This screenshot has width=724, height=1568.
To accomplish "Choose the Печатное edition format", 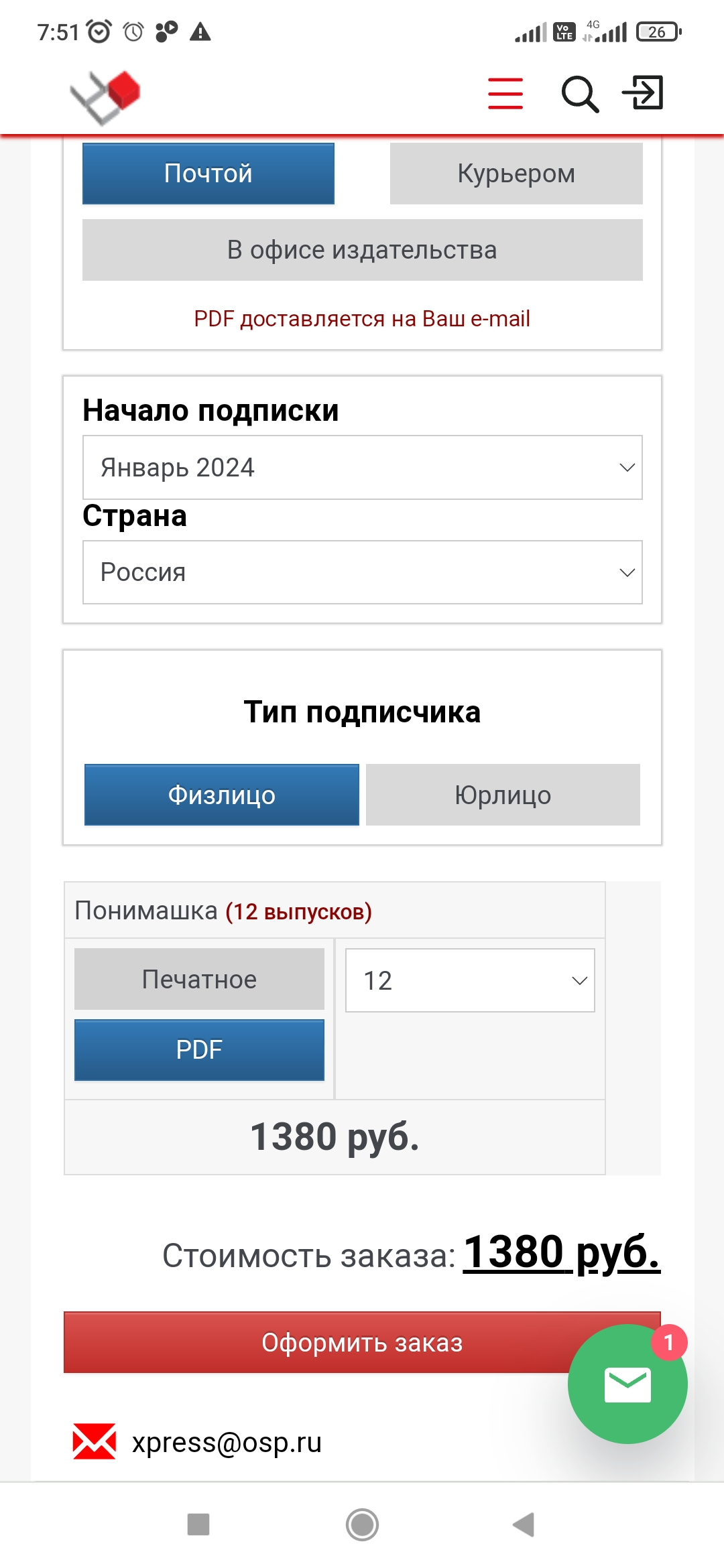I will tap(199, 979).
